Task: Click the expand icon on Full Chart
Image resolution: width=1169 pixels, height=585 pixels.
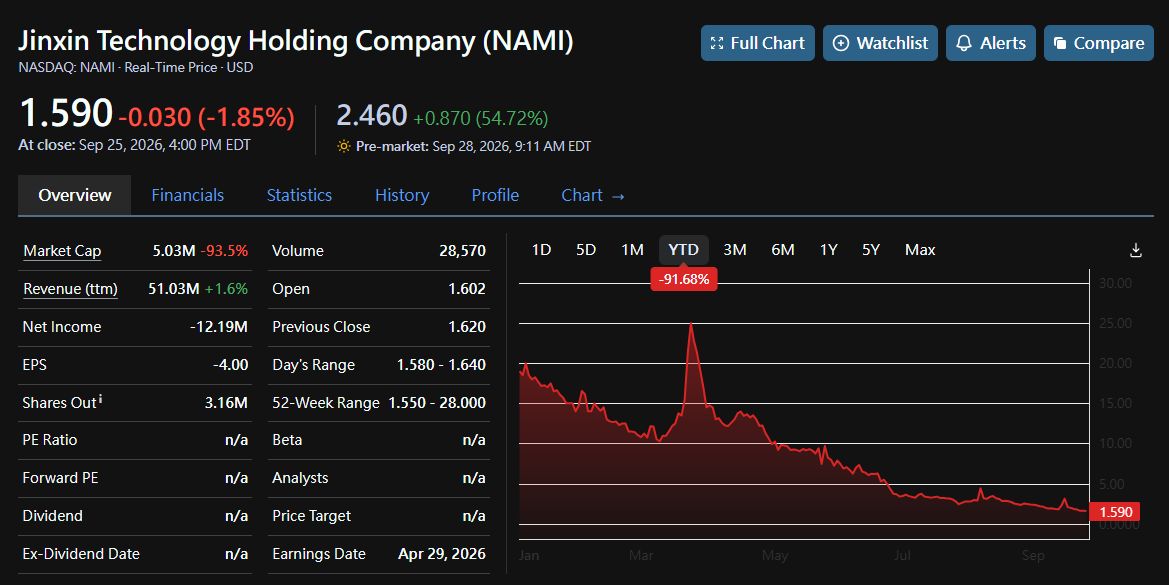Action: click(717, 43)
